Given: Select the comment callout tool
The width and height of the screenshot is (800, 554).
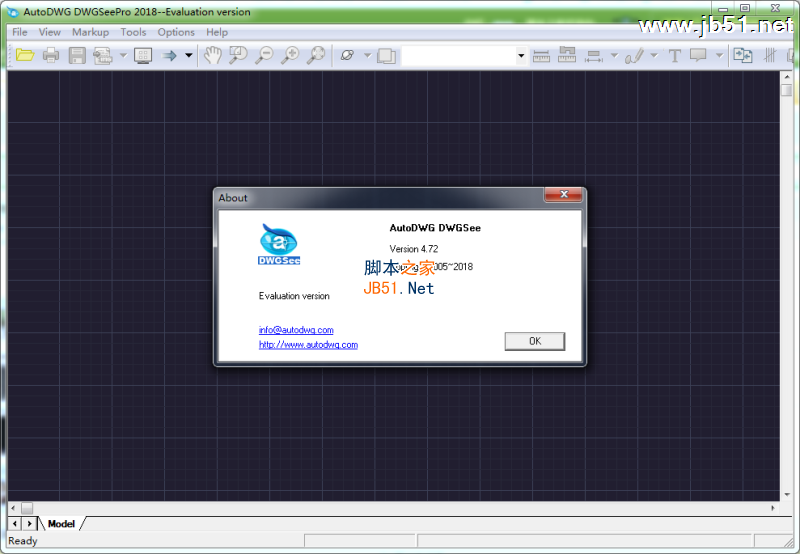Looking at the screenshot, I should pos(698,55).
